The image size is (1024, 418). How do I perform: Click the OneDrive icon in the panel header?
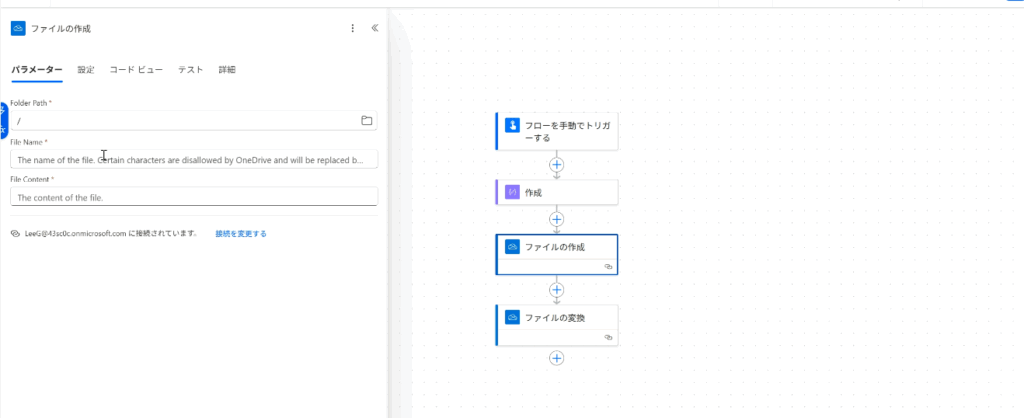click(x=18, y=28)
